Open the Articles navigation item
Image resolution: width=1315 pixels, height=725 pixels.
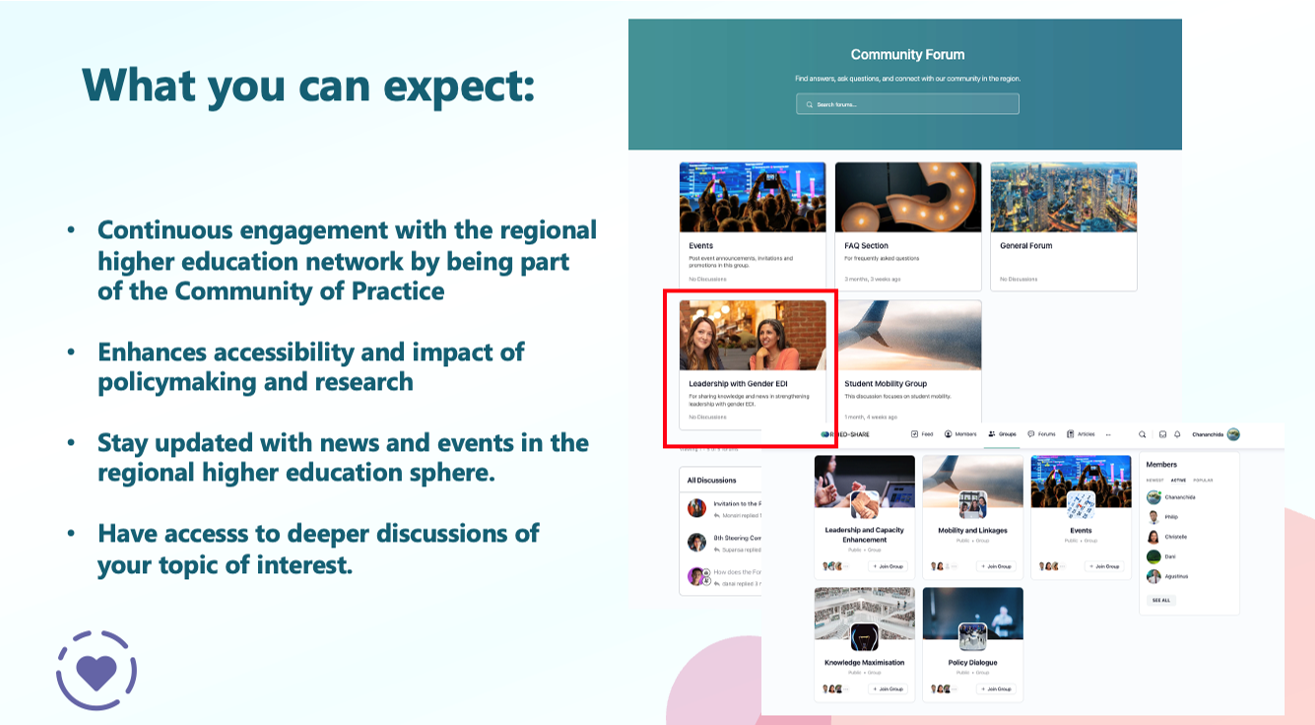1081,434
